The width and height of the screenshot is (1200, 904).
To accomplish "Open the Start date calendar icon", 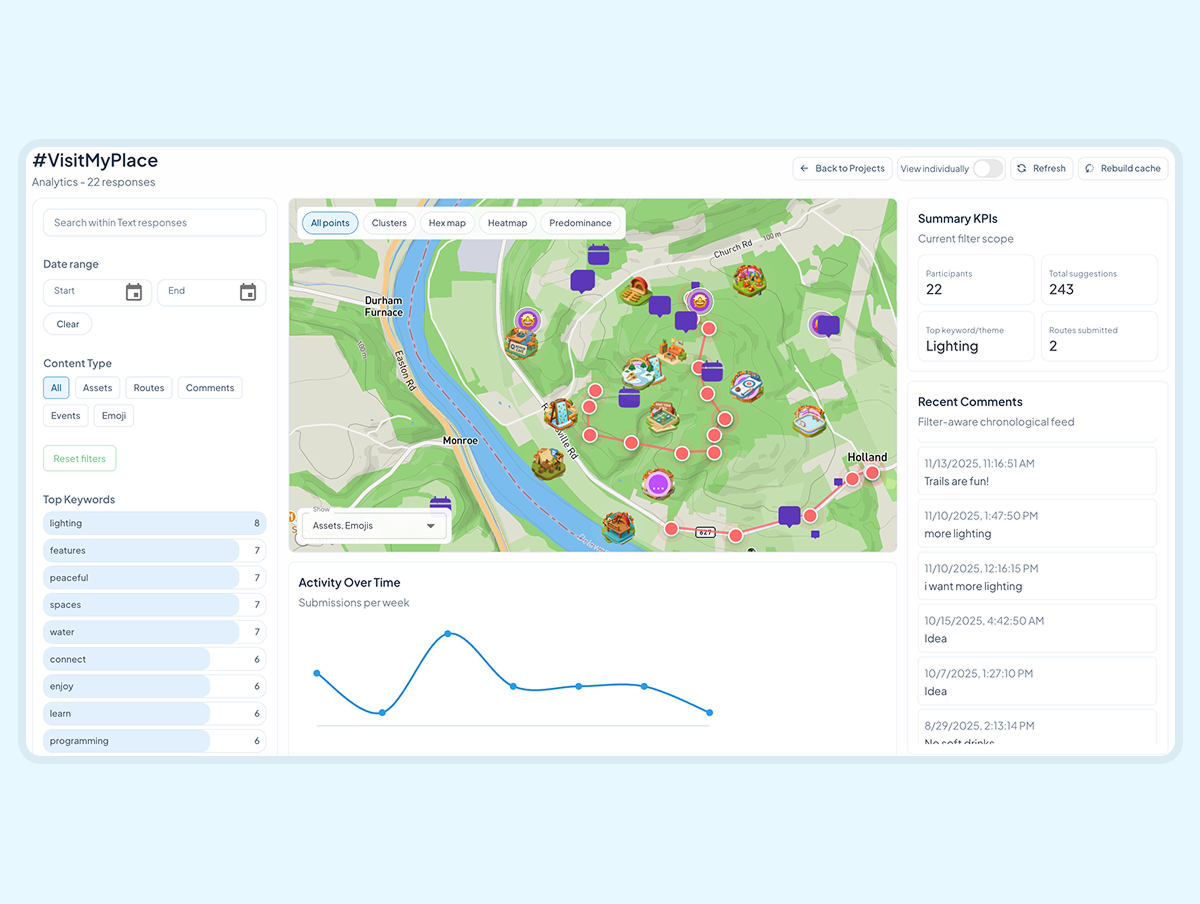I will click(x=134, y=292).
